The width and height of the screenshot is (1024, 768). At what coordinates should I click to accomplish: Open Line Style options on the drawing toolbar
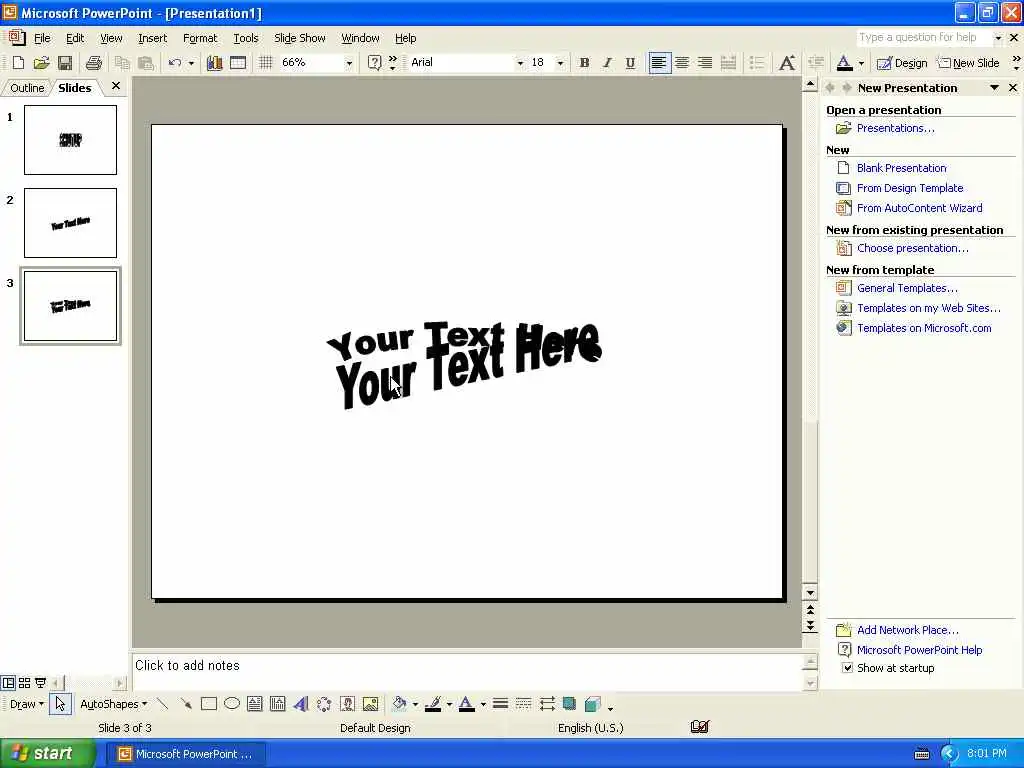pyautogui.click(x=500, y=704)
